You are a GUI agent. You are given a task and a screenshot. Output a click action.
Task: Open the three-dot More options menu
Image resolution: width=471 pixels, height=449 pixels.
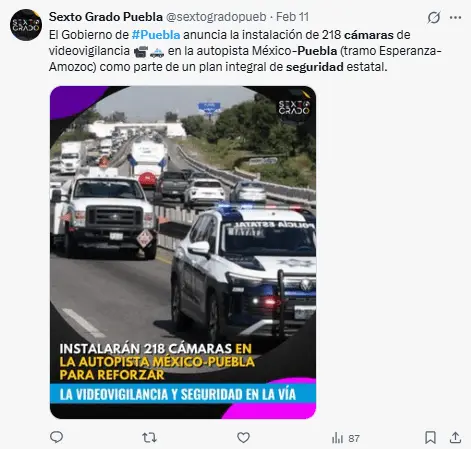pos(455,17)
